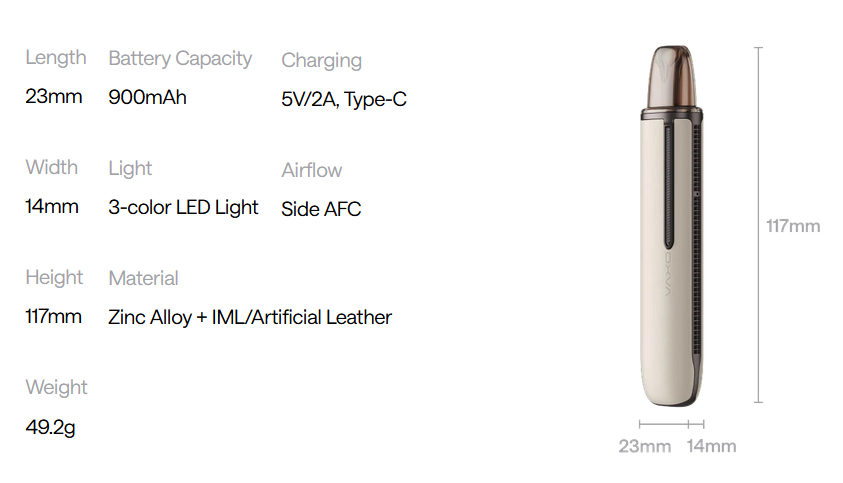Image resolution: width=843 pixels, height=483 pixels.
Task: Click the Light label heading
Action: [130, 168]
